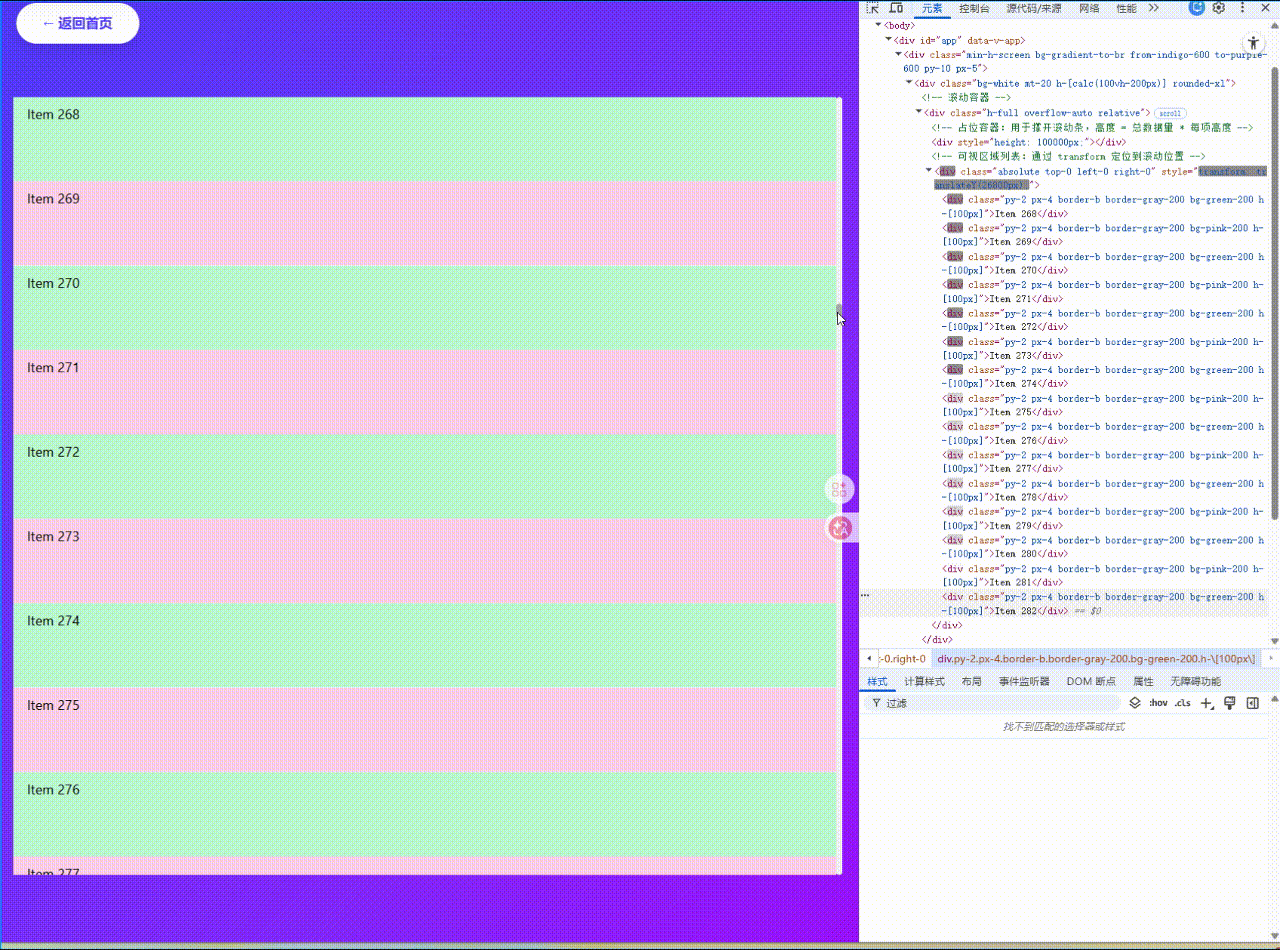1280x950 pixels.
Task: Toggle the device emulation toolbar
Action: pyautogui.click(x=896, y=8)
